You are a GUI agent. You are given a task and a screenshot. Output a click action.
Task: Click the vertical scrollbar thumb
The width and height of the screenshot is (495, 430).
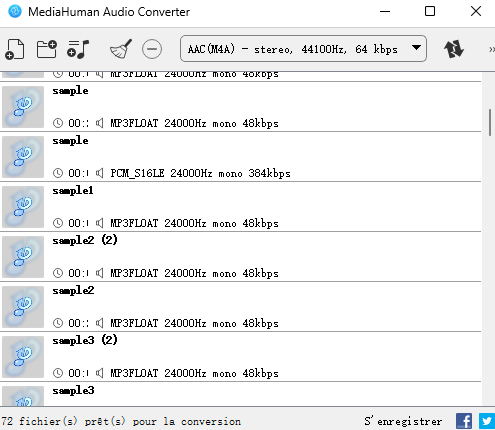(x=490, y=122)
